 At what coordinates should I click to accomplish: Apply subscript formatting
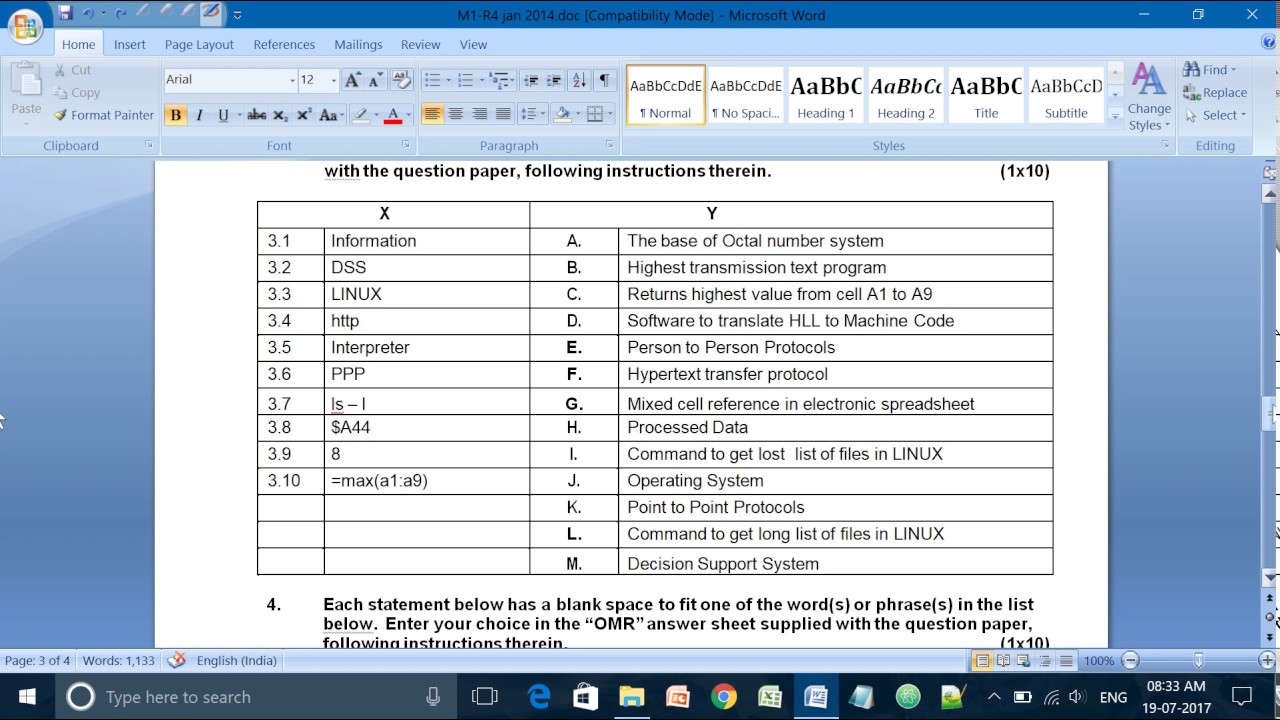(x=280, y=115)
